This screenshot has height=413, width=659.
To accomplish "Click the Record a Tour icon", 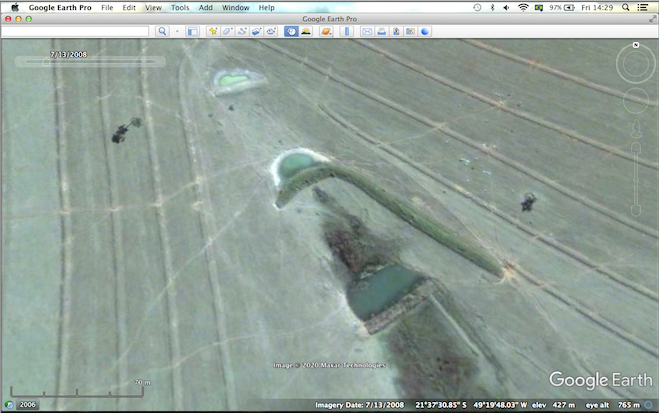I will pyautogui.click(x=272, y=32).
